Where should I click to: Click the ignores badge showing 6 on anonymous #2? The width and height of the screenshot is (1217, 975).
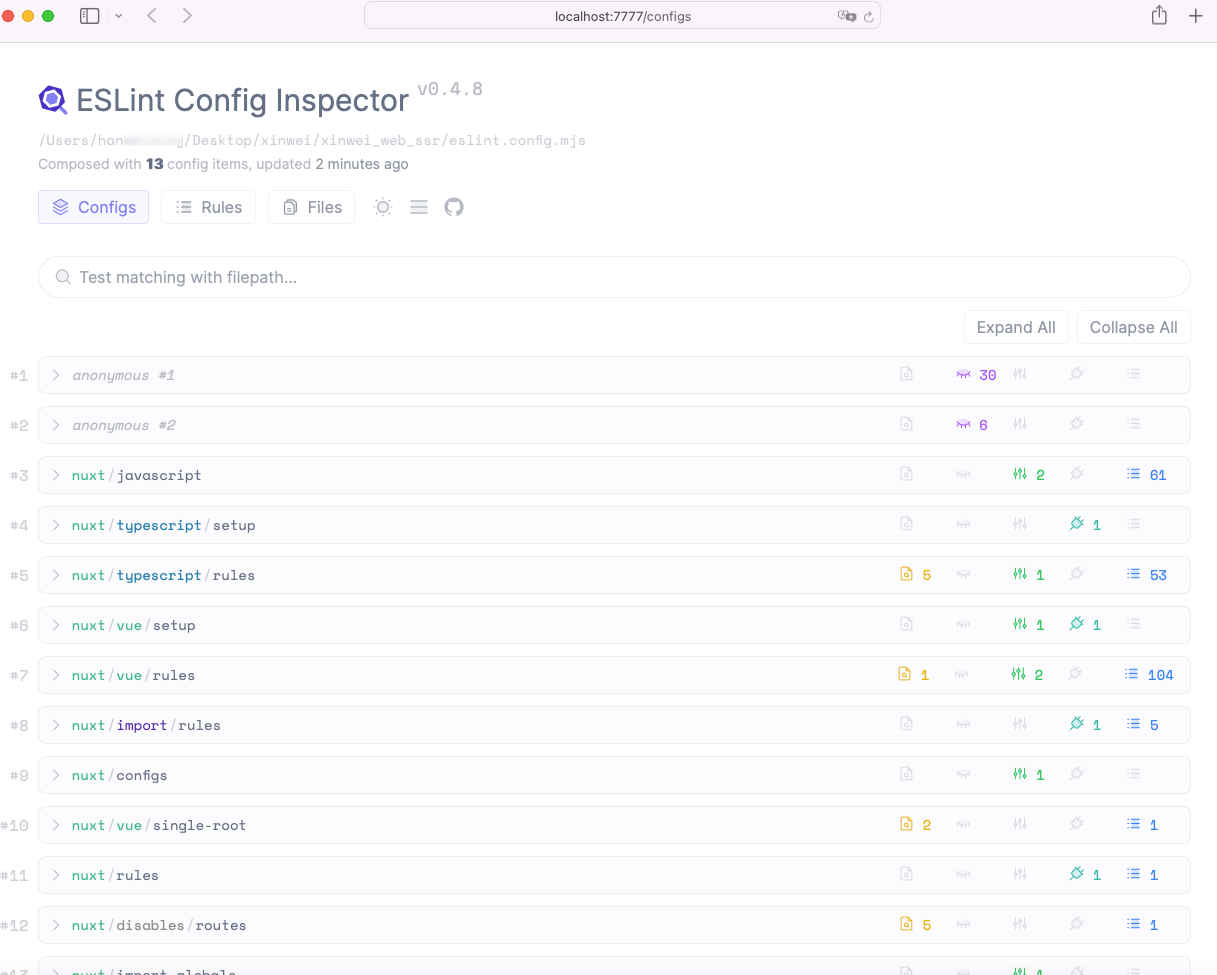(x=972, y=425)
